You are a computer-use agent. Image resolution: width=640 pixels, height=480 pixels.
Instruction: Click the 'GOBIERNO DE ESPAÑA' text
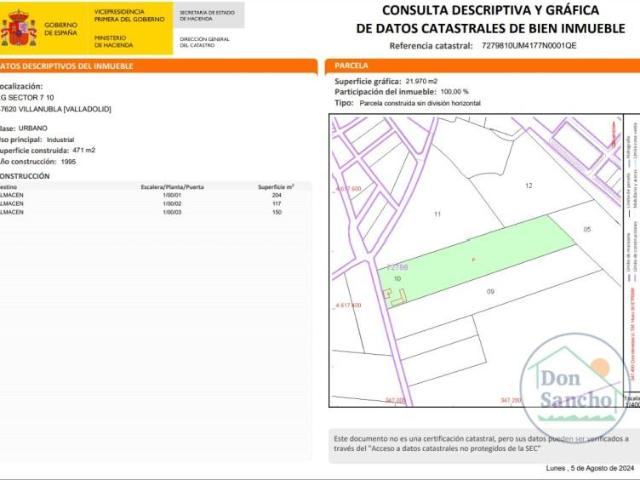[61, 29]
